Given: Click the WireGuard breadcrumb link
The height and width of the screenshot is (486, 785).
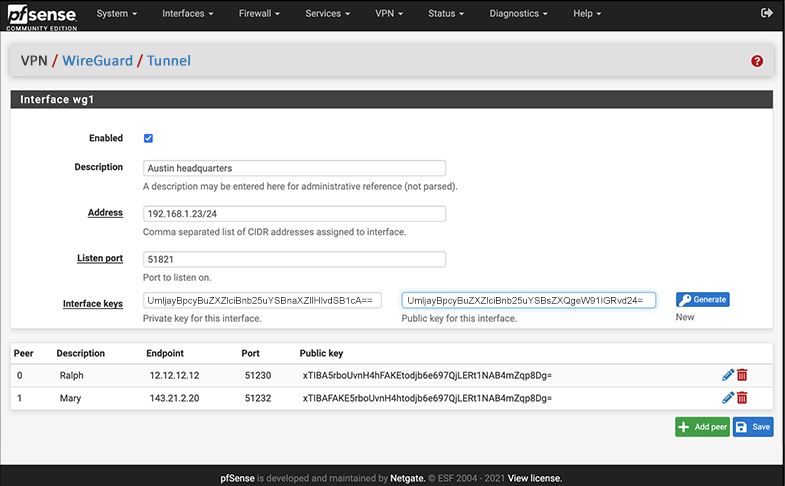Looking at the screenshot, I should tap(98, 61).
